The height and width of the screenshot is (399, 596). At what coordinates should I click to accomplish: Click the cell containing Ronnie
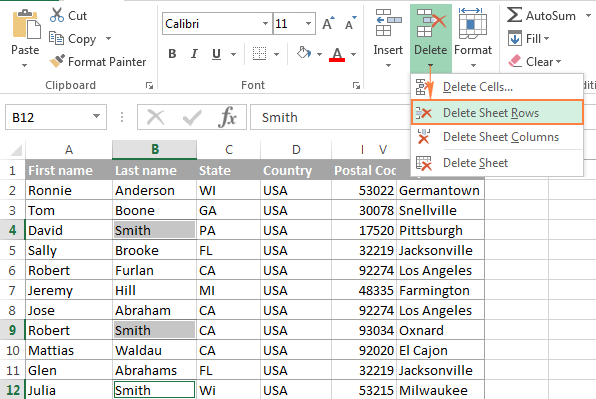pyautogui.click(x=69, y=190)
